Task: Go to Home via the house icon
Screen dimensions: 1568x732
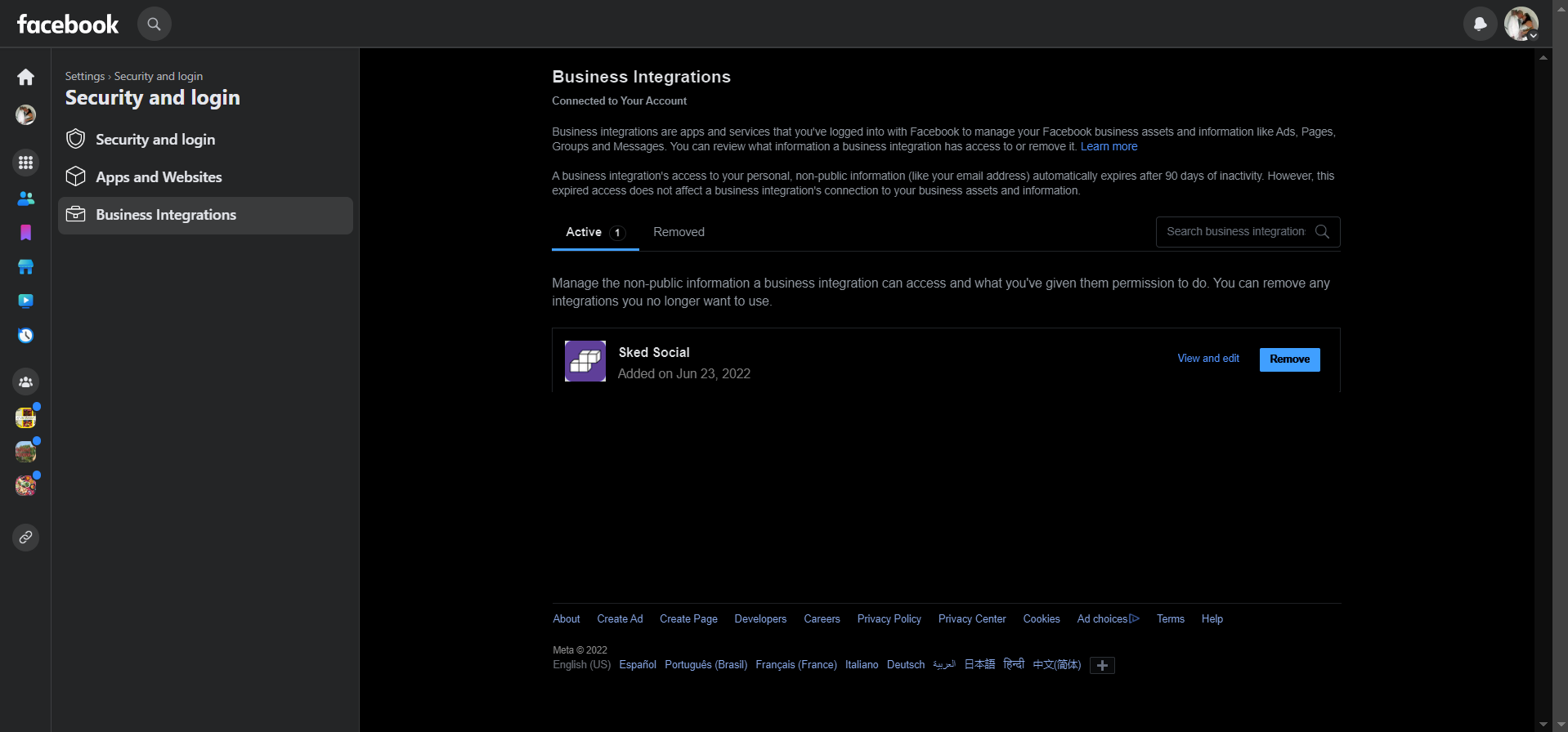Action: pyautogui.click(x=26, y=77)
